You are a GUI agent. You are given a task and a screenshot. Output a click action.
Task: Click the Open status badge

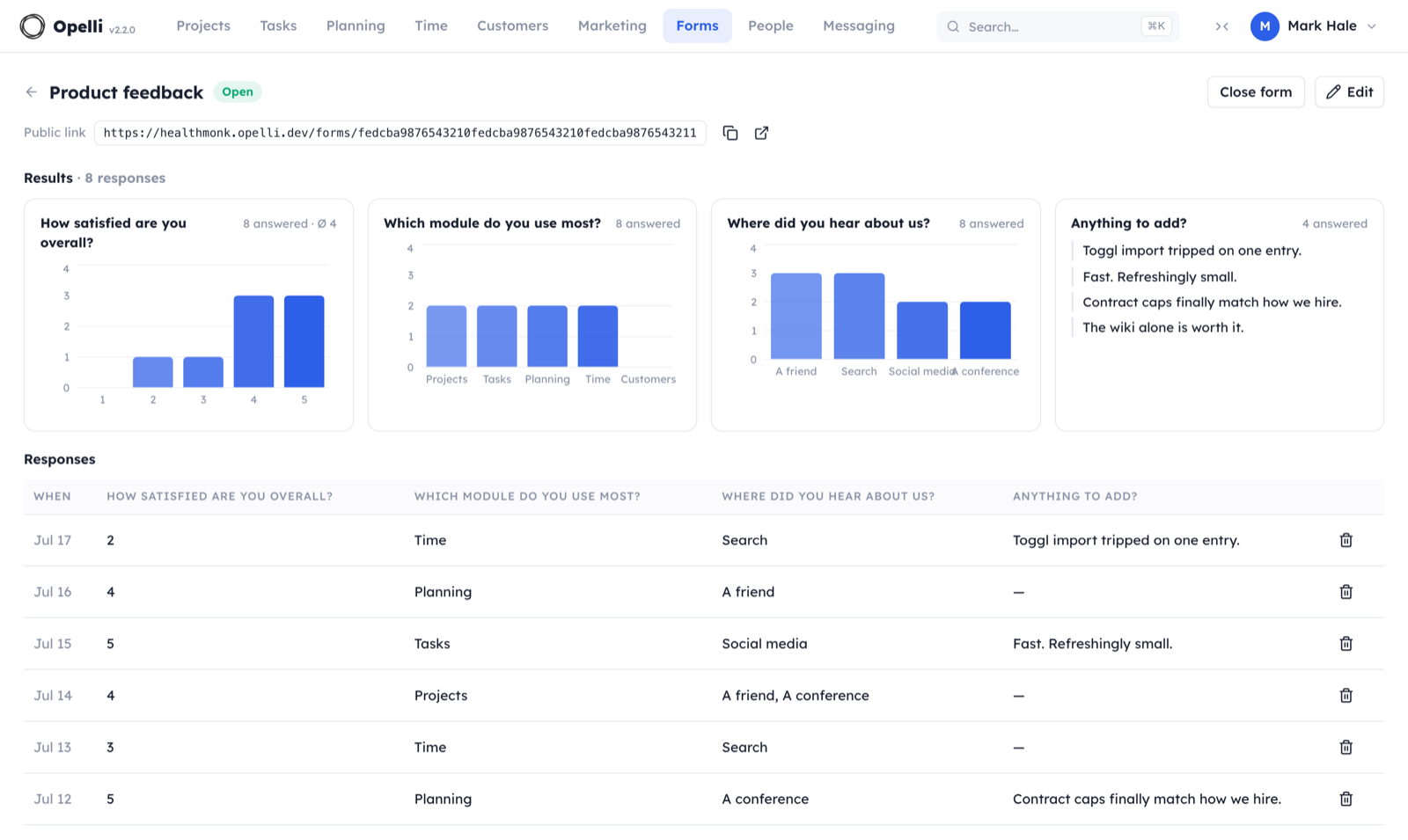pyautogui.click(x=238, y=92)
